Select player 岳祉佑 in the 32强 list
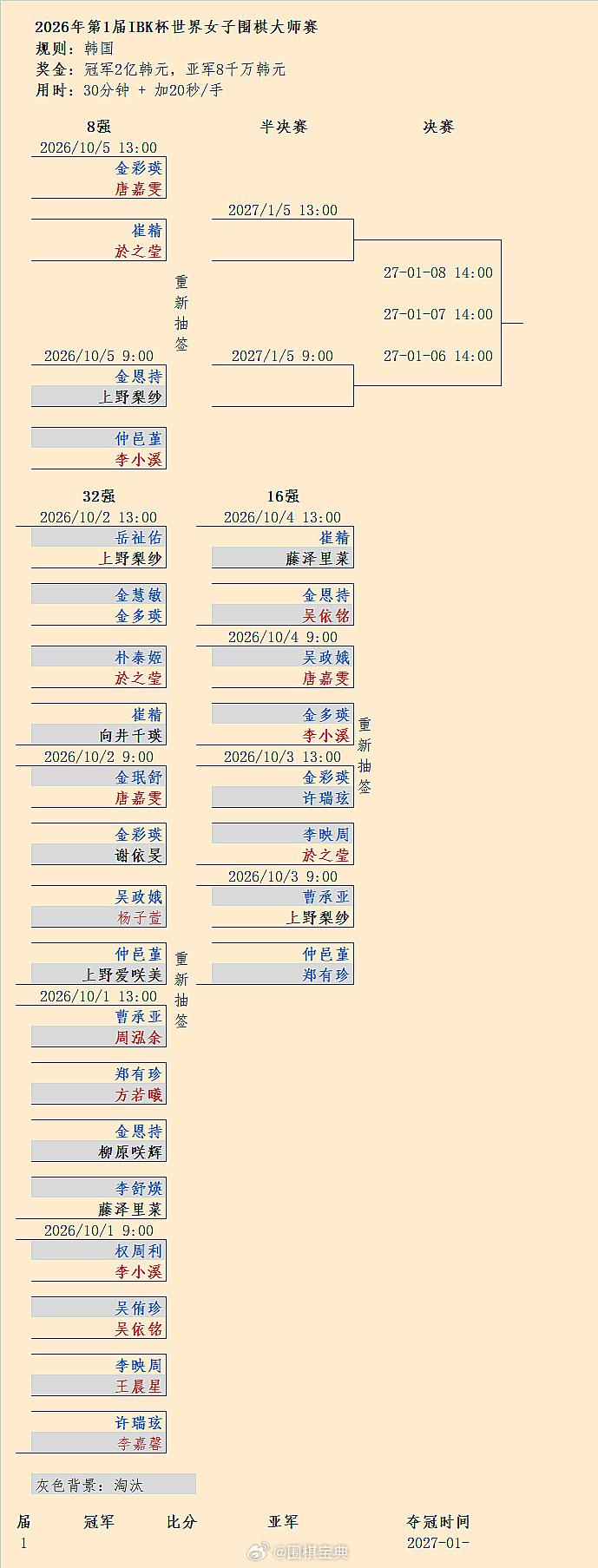 (x=139, y=538)
